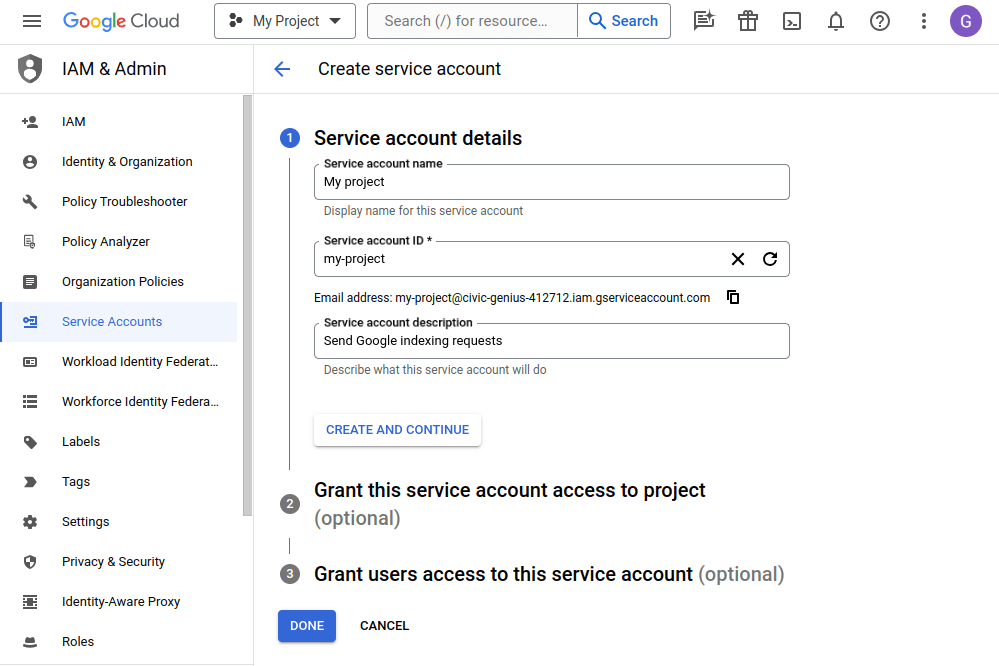Open Policy Troubleshooter page

125,202
